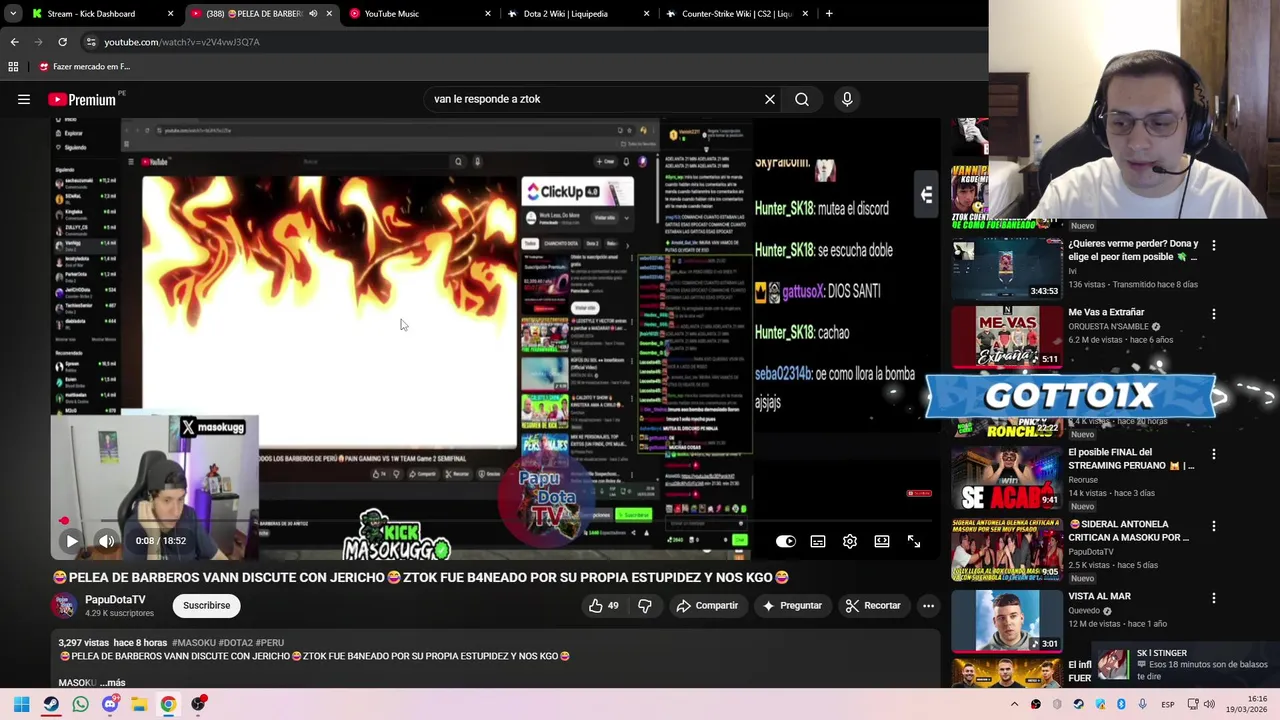The height and width of the screenshot is (720, 1280).
Task: Open the apps grid bookmark icon
Action: (x=13, y=67)
